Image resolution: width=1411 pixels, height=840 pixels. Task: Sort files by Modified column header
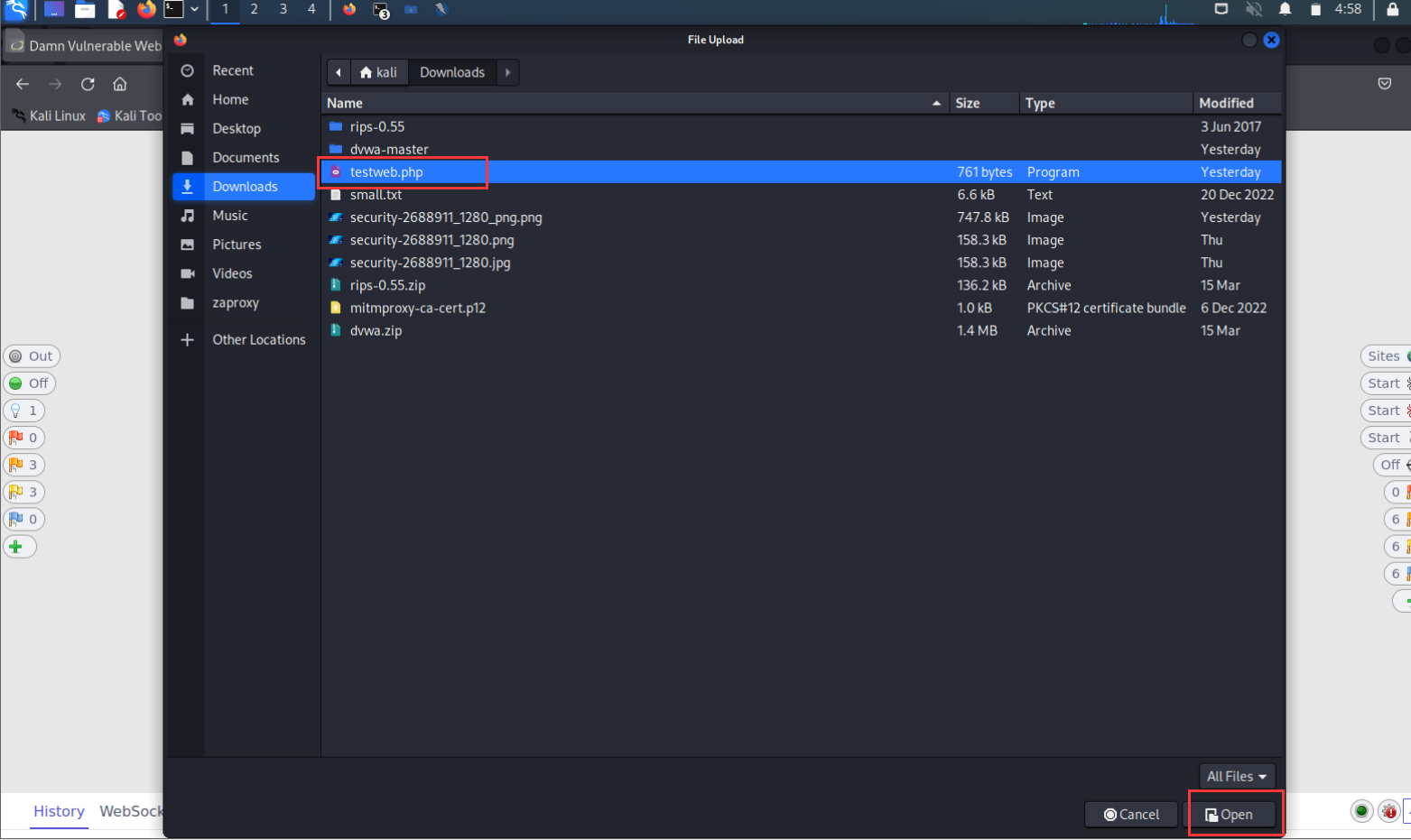point(1237,103)
